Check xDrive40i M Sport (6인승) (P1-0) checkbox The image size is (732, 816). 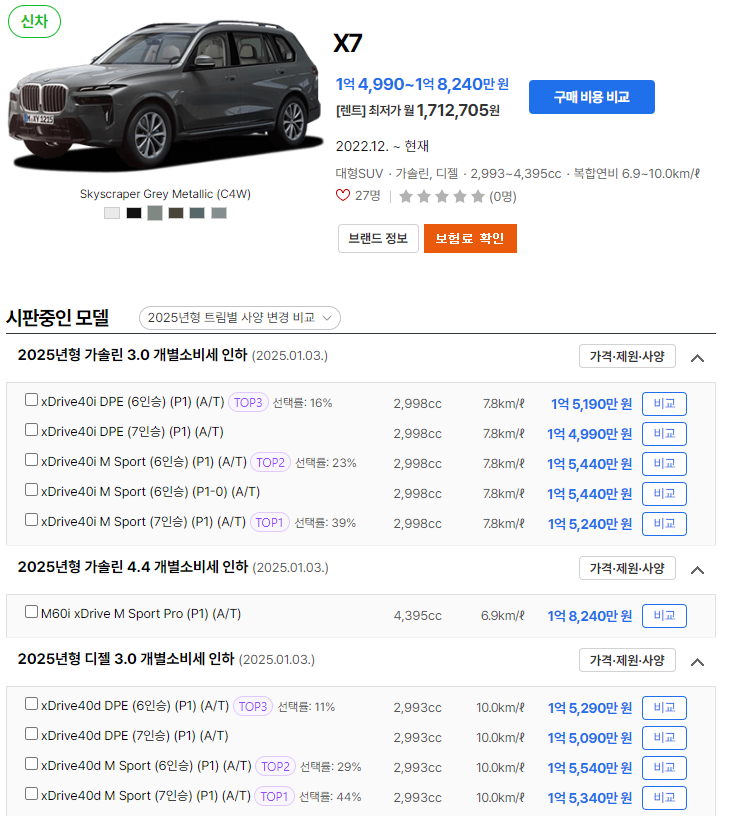31,490
